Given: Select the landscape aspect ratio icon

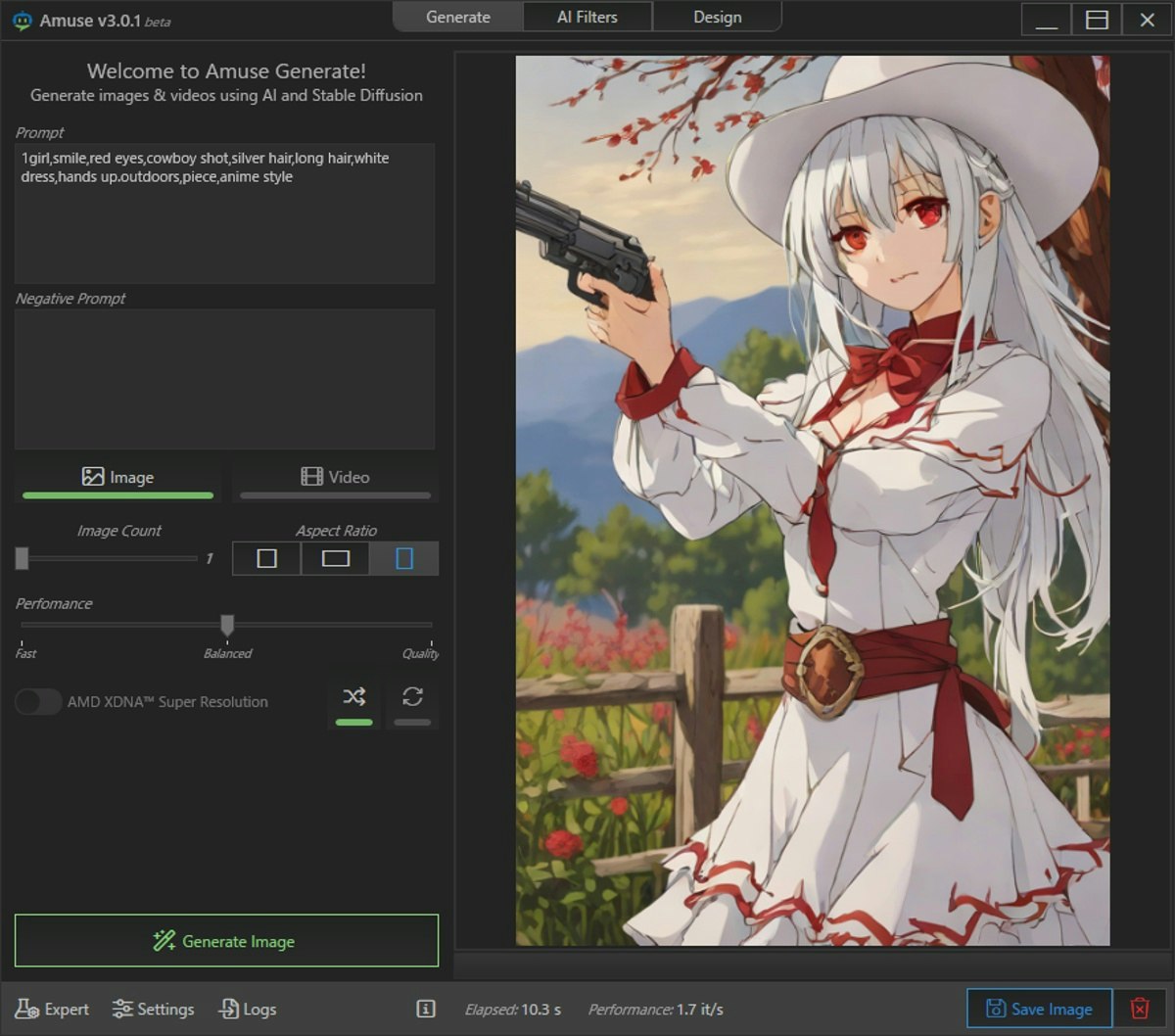Looking at the screenshot, I should click(335, 558).
